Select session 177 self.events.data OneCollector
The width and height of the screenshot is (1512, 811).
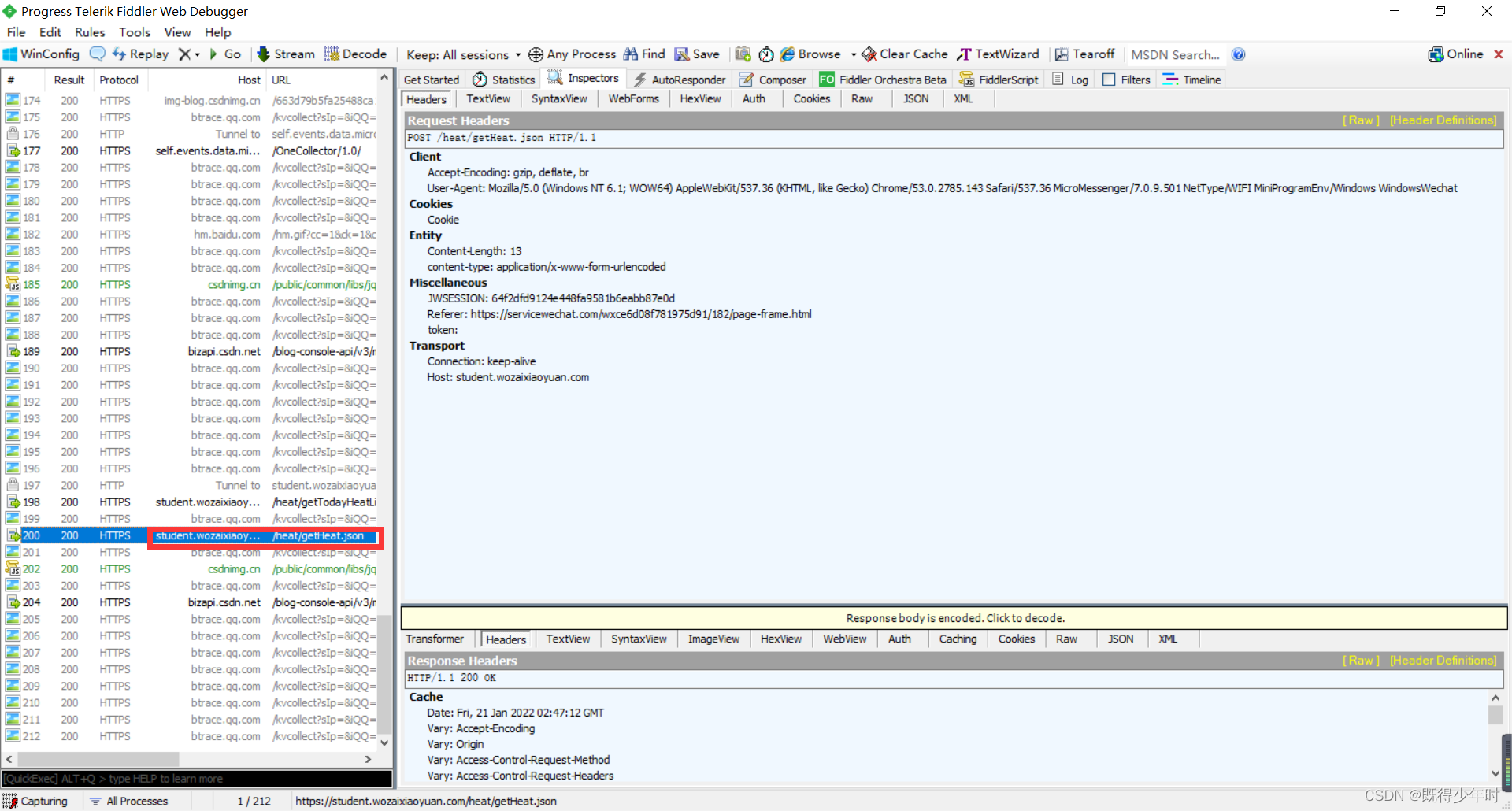click(x=191, y=151)
